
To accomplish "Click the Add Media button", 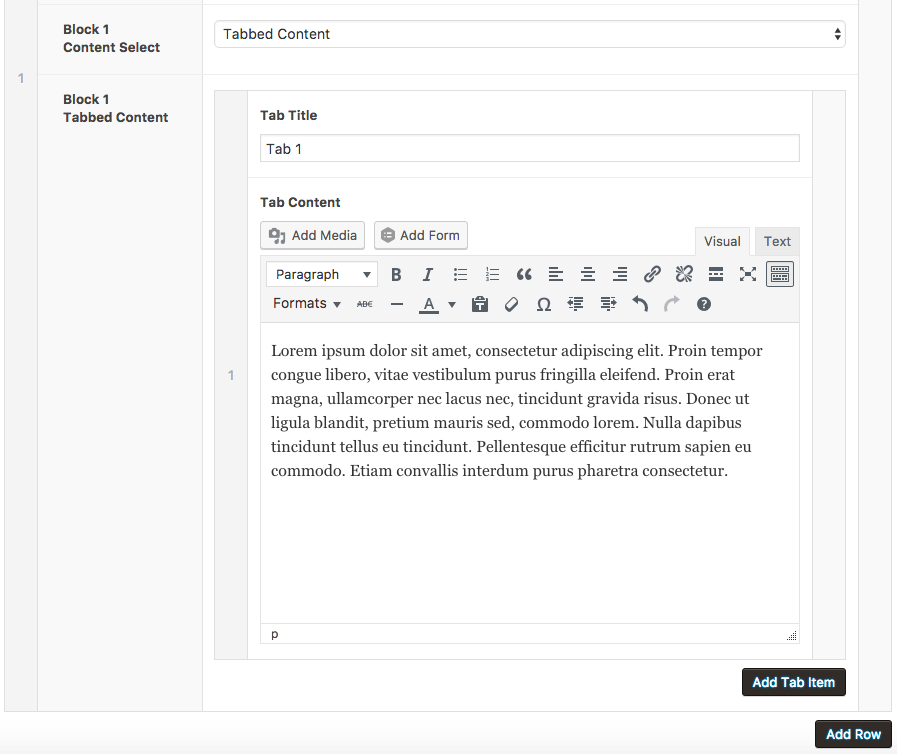I will click(312, 236).
